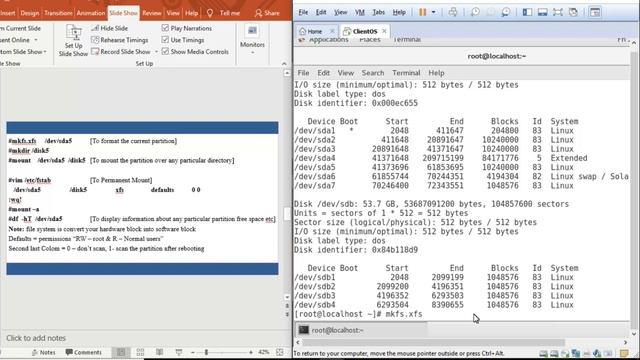
Task: Open the VMware VM menu
Action: (x=360, y=12)
